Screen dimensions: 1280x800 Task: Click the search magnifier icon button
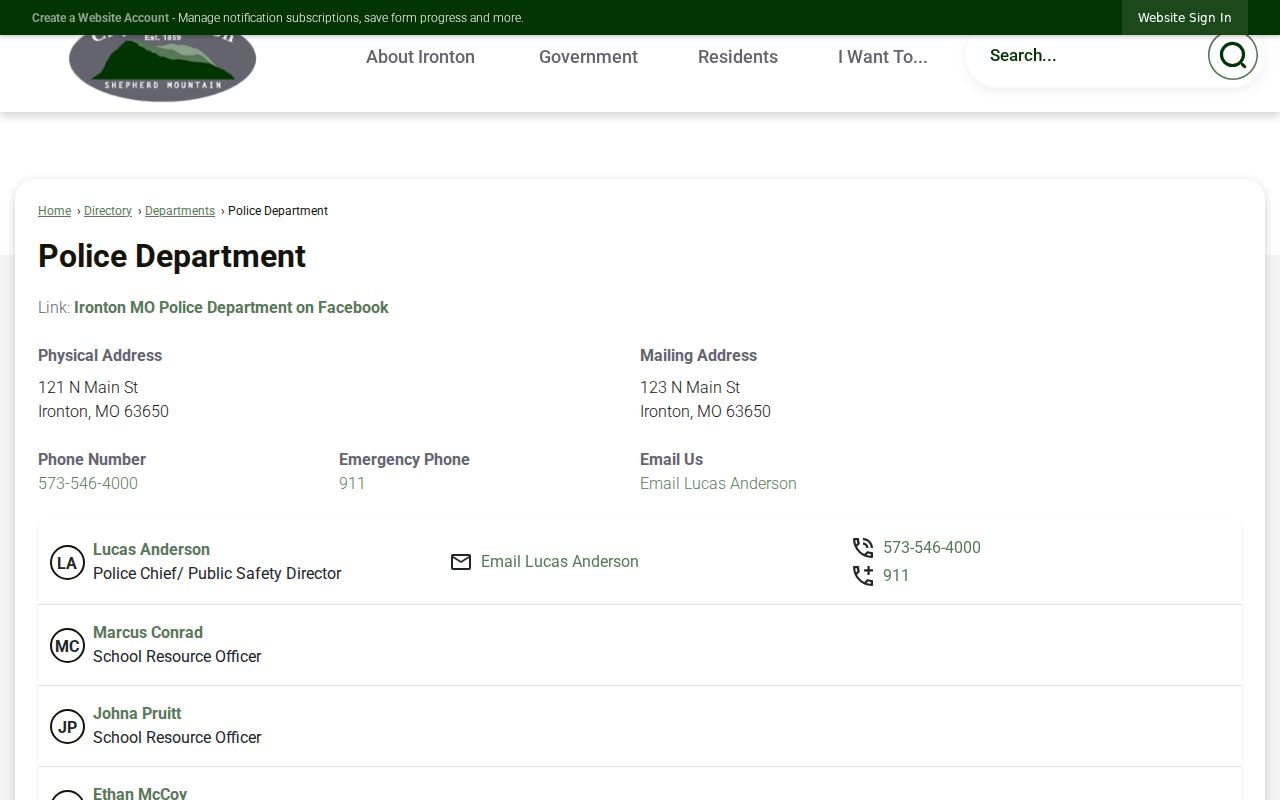coord(1232,55)
